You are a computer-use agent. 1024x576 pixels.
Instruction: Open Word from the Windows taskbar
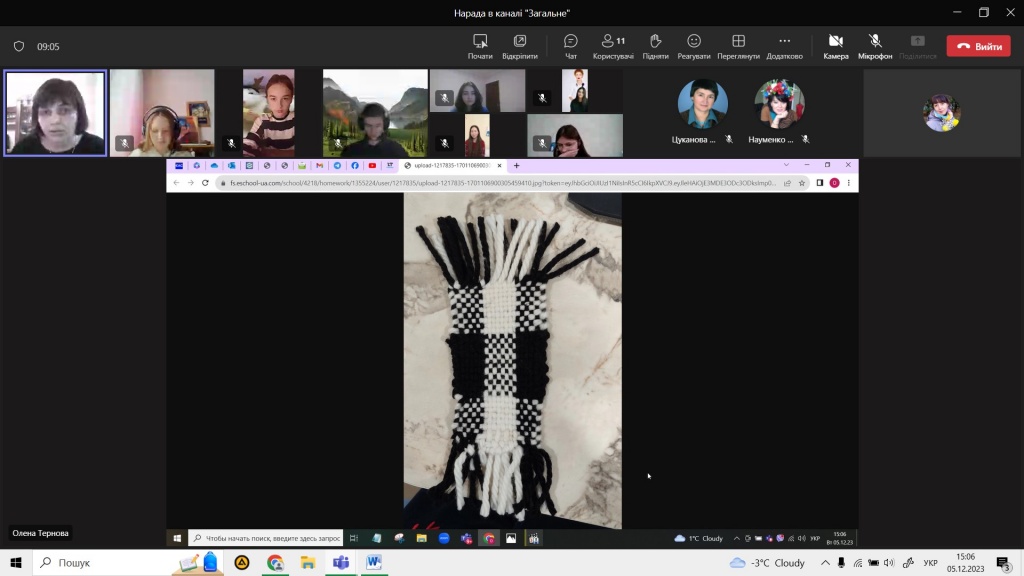pyautogui.click(x=373, y=563)
